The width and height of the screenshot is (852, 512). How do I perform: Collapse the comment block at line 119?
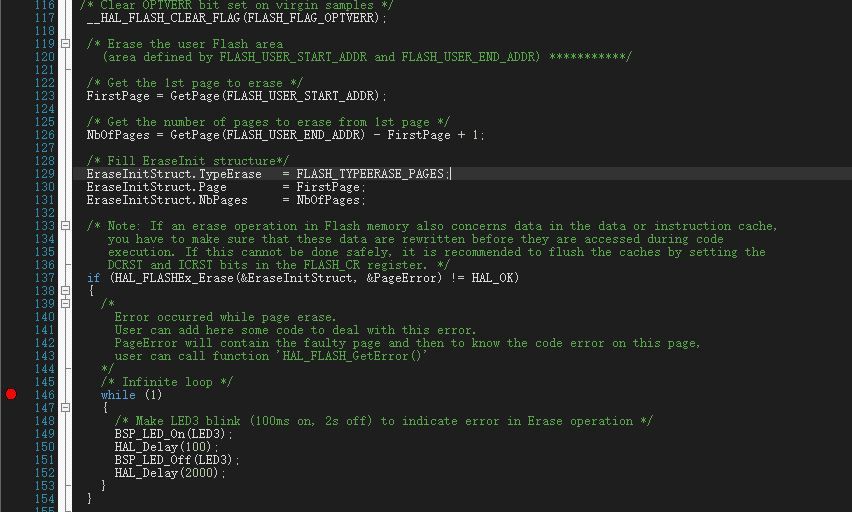(x=65, y=43)
